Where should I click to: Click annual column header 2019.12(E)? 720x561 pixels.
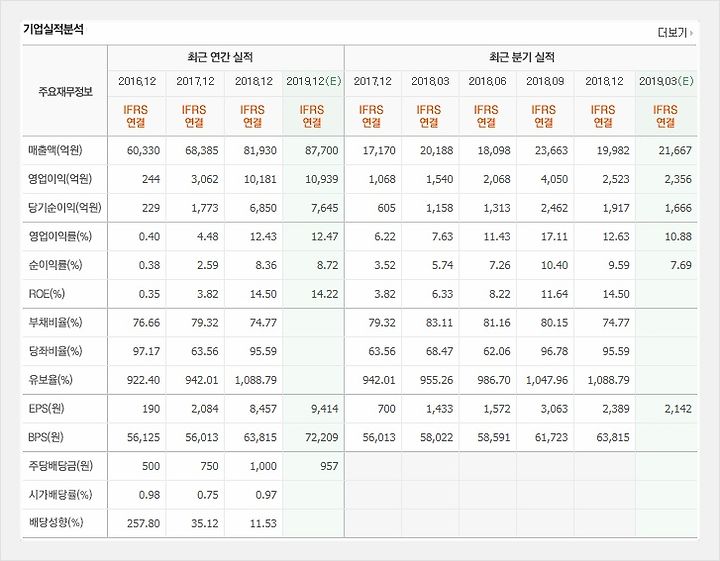(314, 81)
